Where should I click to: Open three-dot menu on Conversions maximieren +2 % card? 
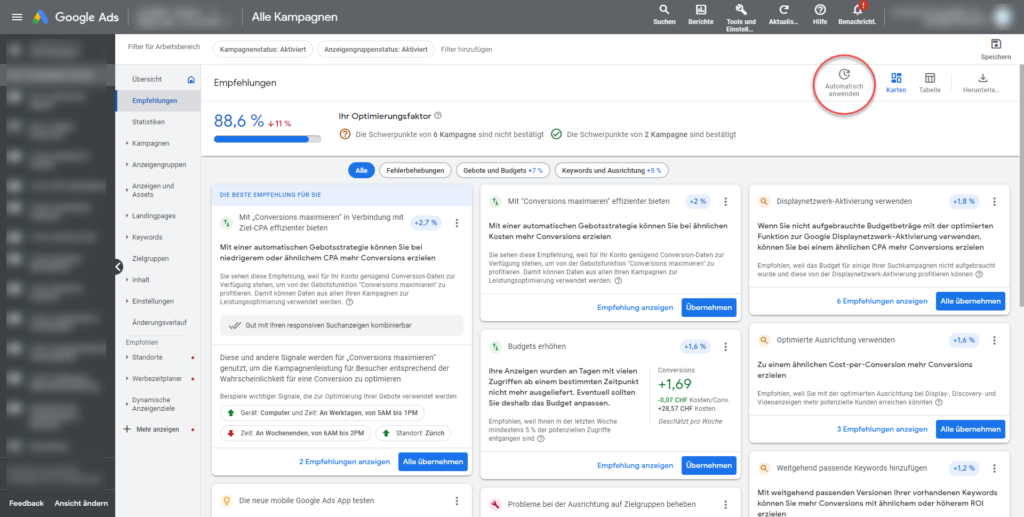pos(725,202)
